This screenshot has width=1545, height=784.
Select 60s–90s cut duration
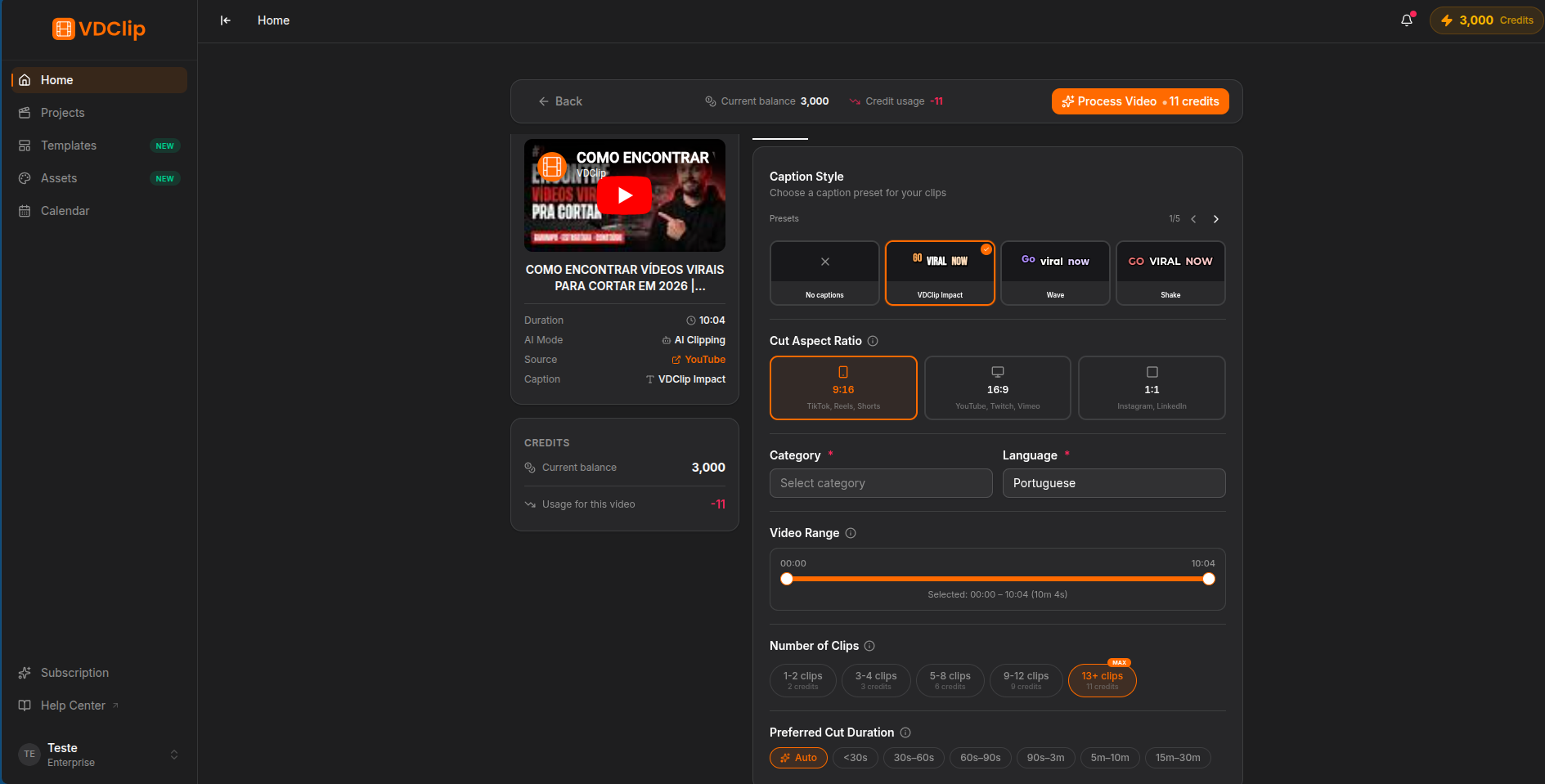[x=981, y=758]
